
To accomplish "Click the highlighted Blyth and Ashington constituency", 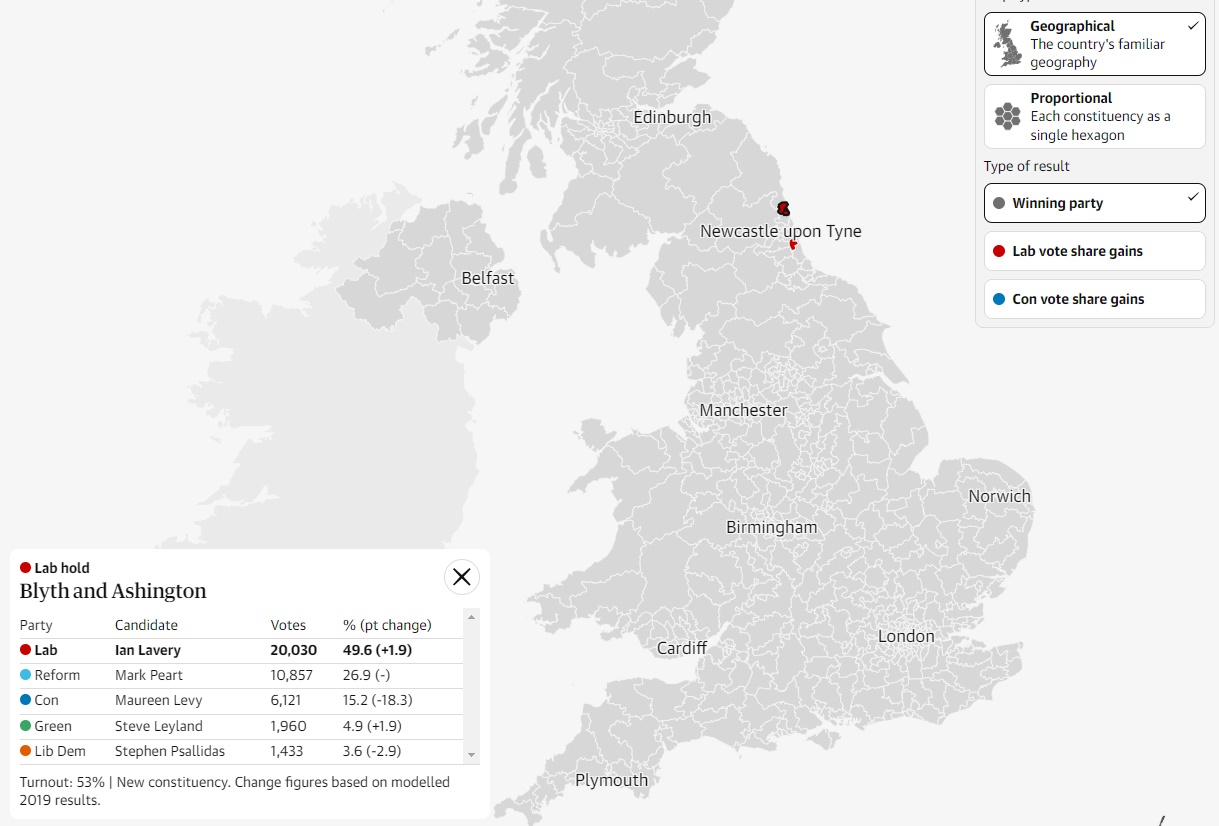I will coord(783,208).
